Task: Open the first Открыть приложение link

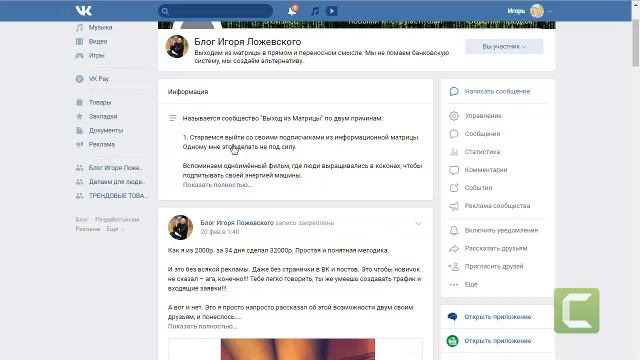Action: (x=498, y=317)
